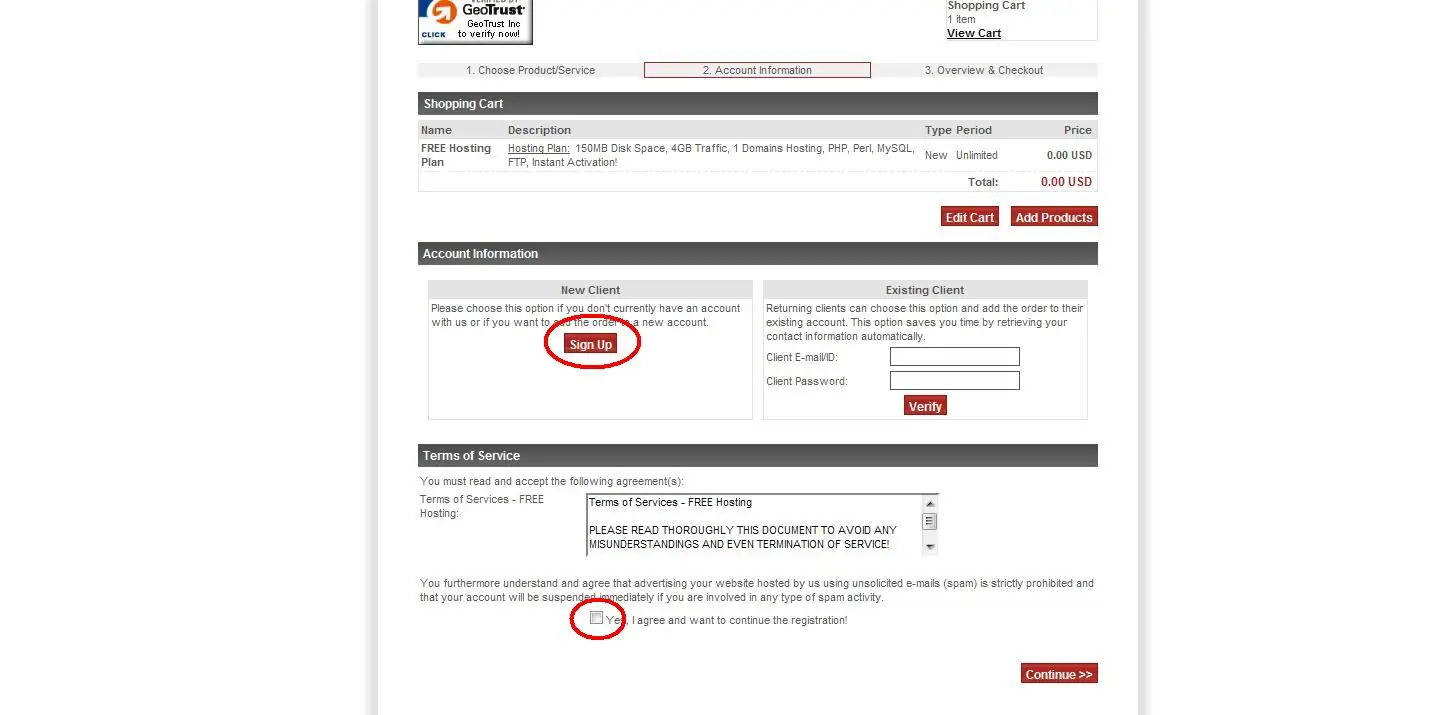Click the 'Unlimited' period value
Screen dimensions: 1441x715
tap(977, 155)
